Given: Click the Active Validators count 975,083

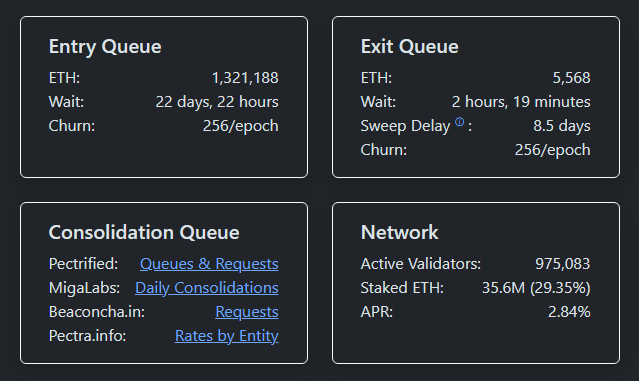Looking at the screenshot, I should point(562,264).
